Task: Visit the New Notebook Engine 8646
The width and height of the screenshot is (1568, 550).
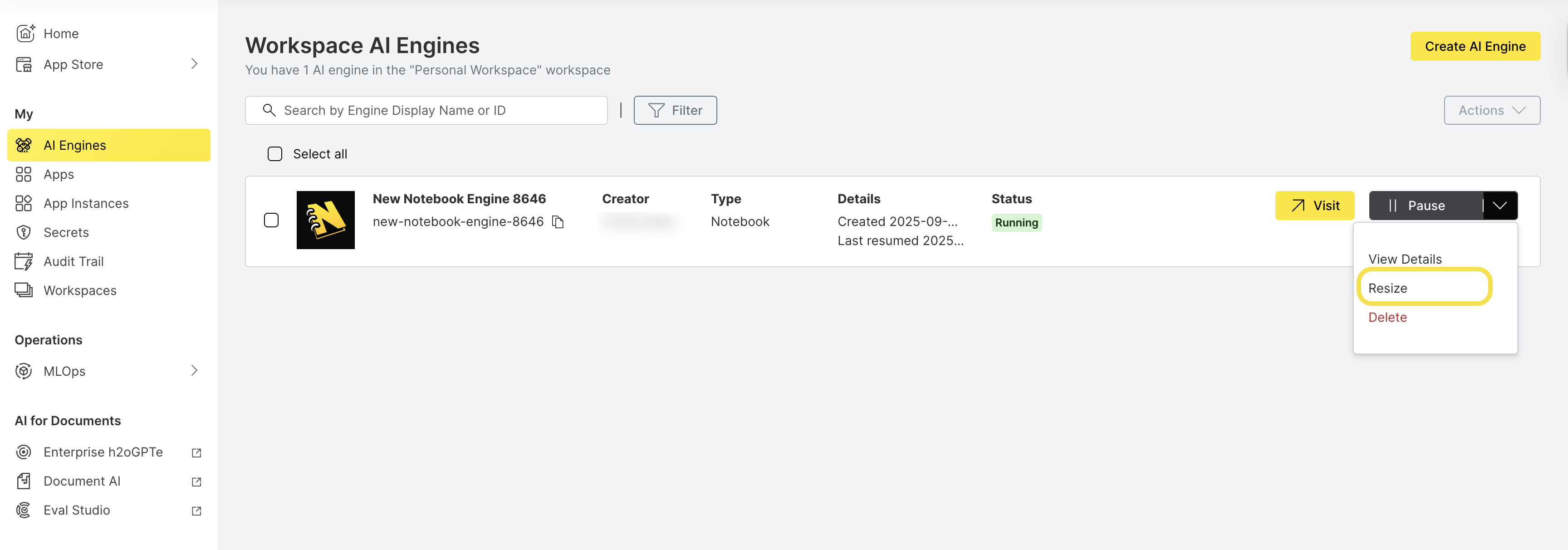Action: click(x=1315, y=205)
